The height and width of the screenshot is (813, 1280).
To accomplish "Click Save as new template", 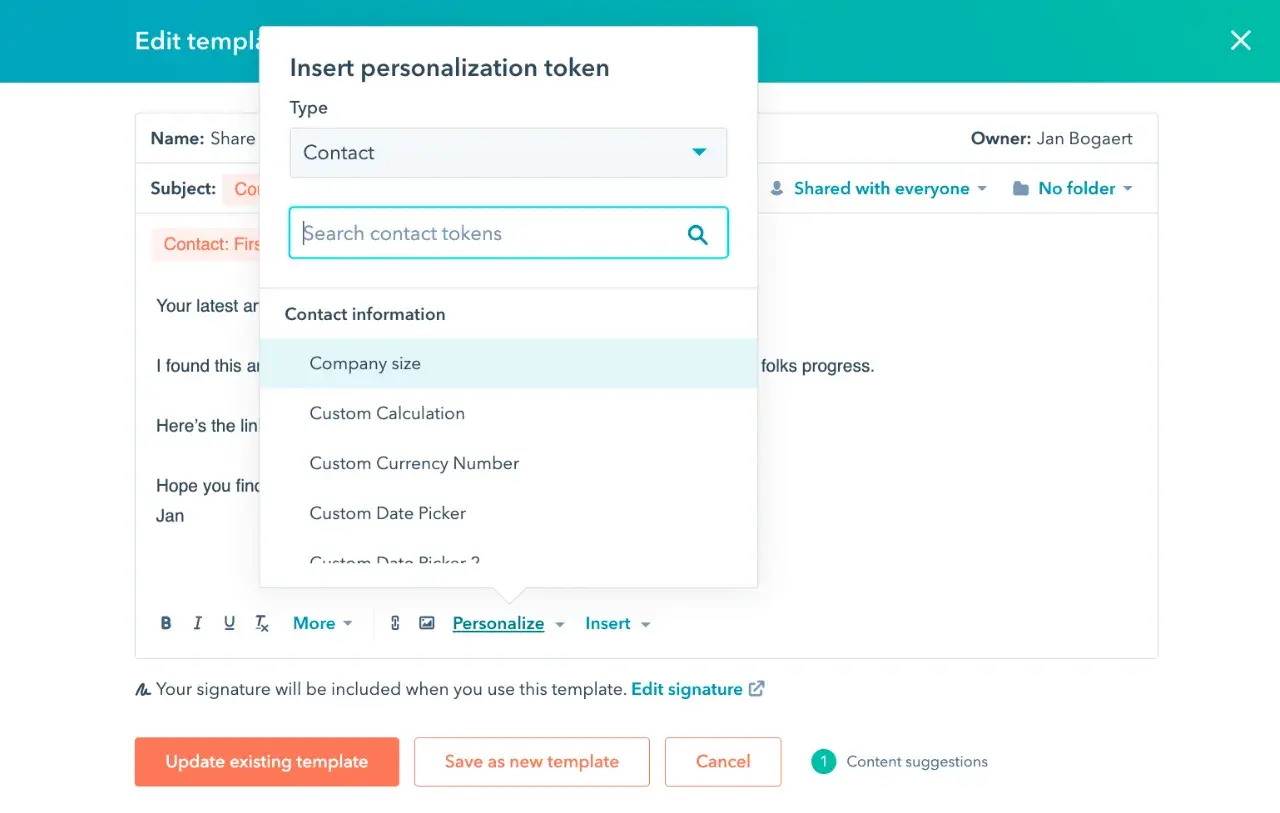I will [532, 762].
